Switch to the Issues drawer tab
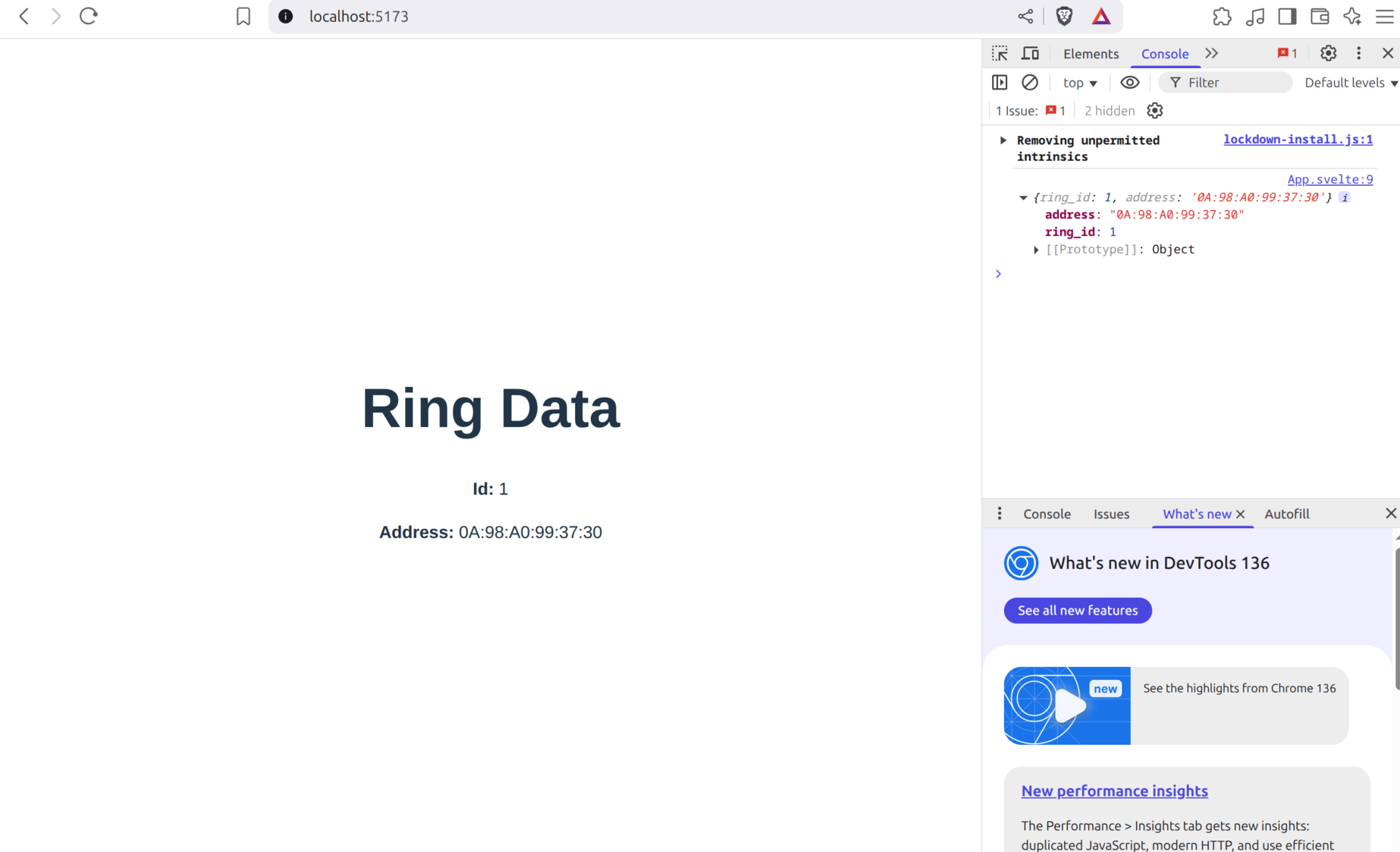The height and width of the screenshot is (852, 1400). (x=1111, y=514)
